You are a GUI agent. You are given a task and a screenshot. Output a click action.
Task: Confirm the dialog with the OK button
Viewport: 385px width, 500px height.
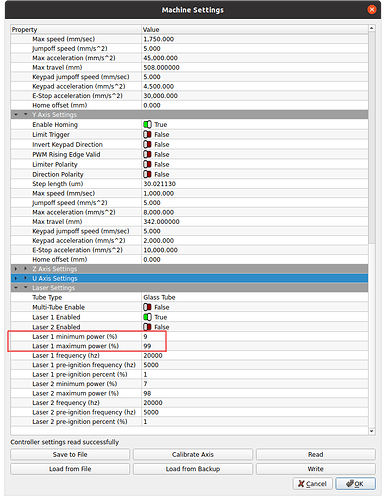(x=355, y=484)
